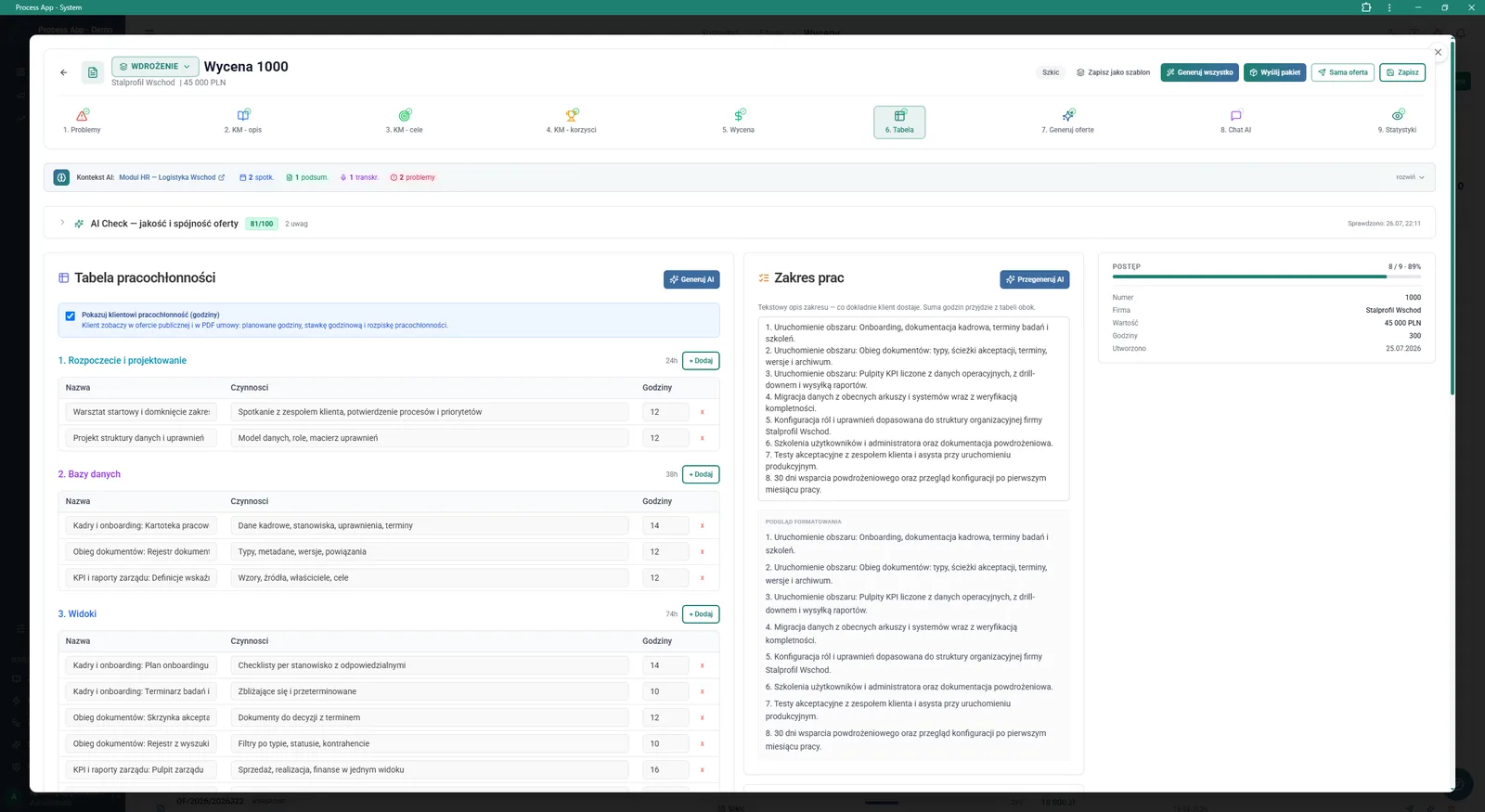Add row to Bazy danych section

tap(701, 474)
